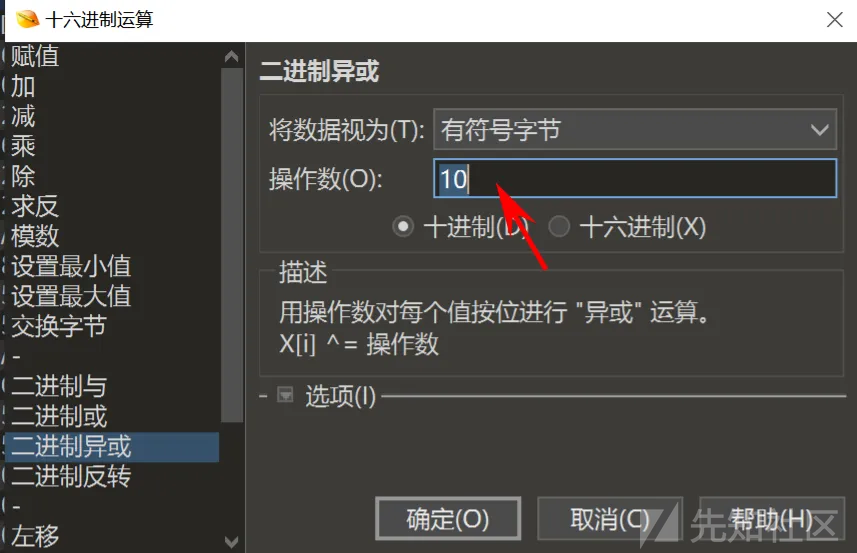Click the 有符号字节 combo box arrow
This screenshot has height=553, width=857.
[819, 130]
